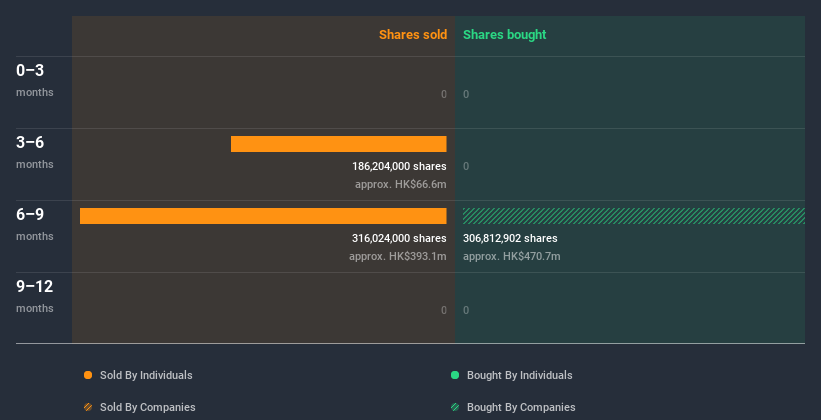Click the striped Sold By Companies legend icon
The height and width of the screenshot is (420, 821).
[x=88, y=407]
